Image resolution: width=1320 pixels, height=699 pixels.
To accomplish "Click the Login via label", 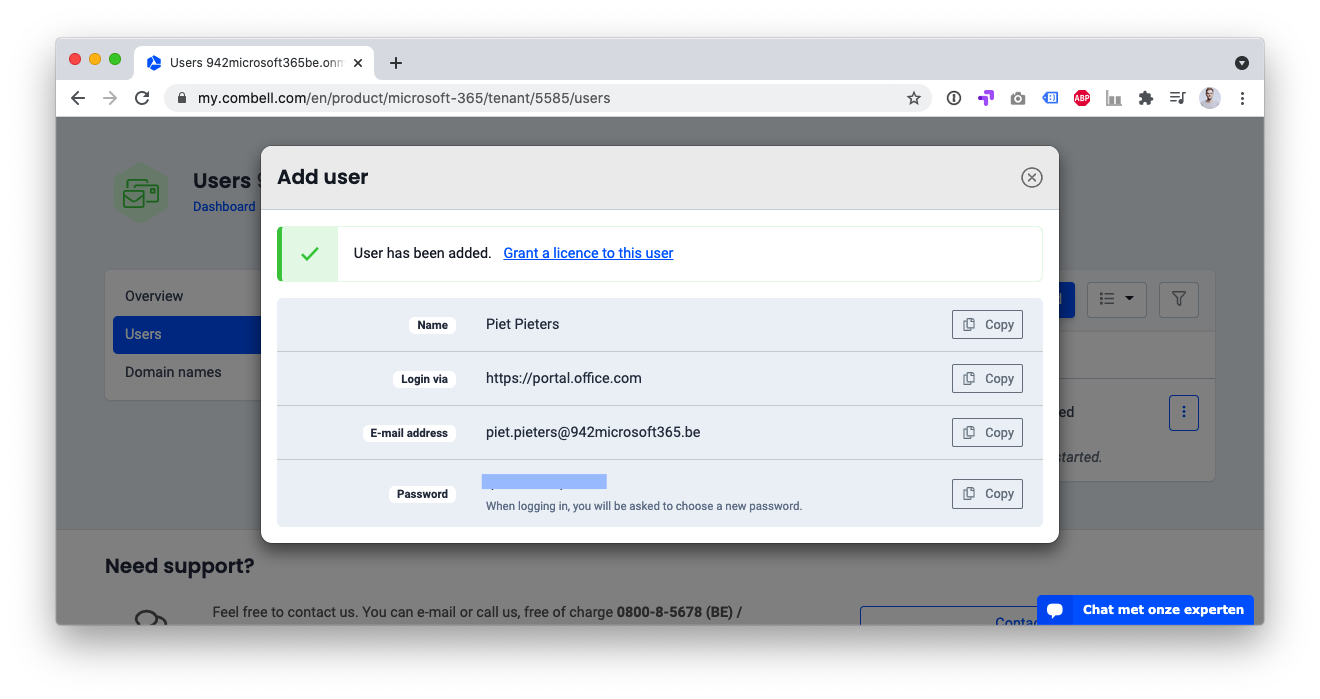I will 424,379.
